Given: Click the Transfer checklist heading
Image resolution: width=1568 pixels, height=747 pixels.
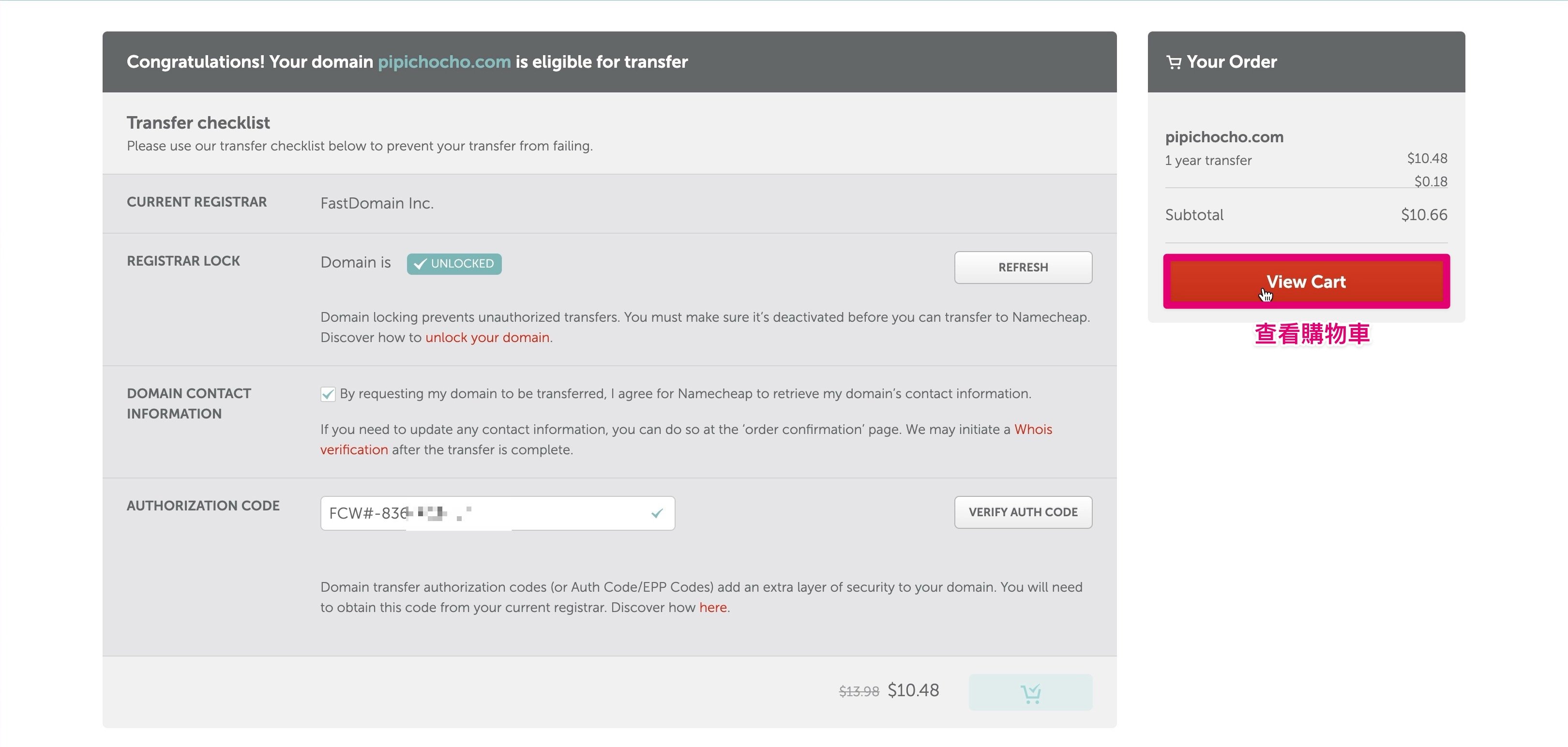Looking at the screenshot, I should pos(198,123).
